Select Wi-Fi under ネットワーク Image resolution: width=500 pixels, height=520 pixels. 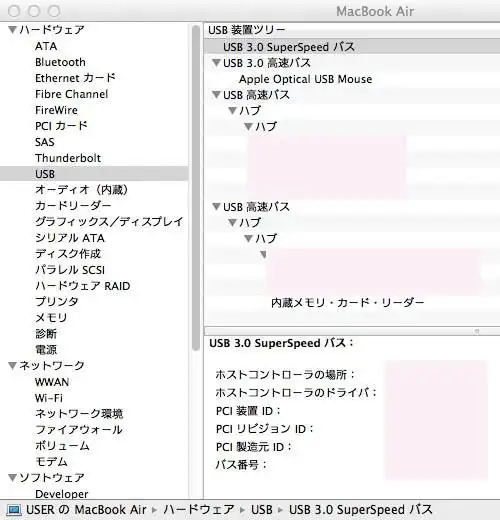coord(49,398)
